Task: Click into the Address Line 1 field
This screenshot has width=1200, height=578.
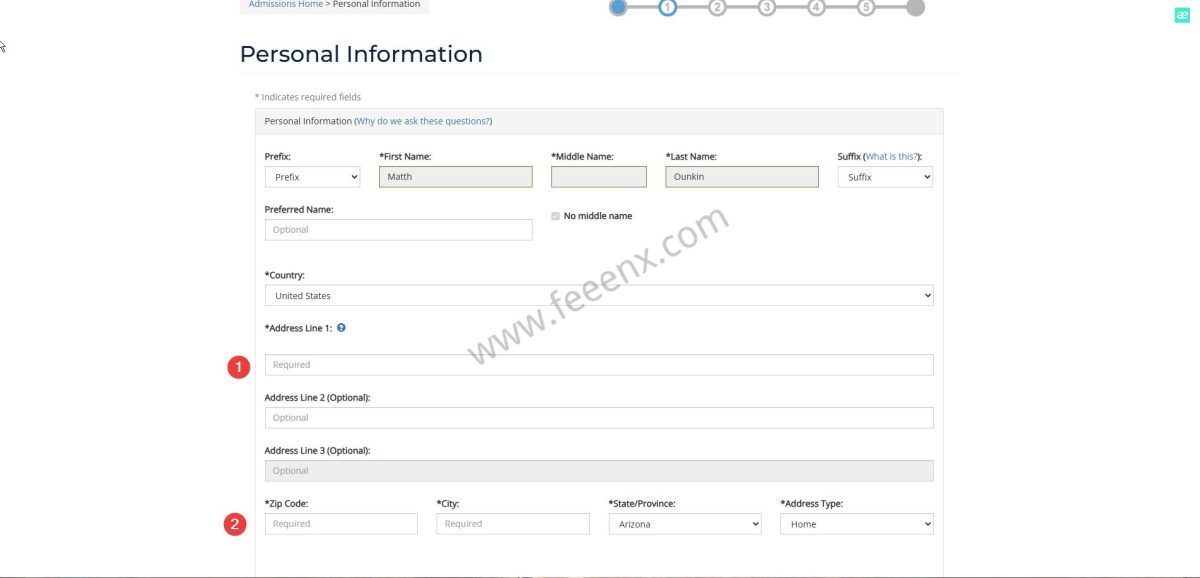Action: point(598,365)
